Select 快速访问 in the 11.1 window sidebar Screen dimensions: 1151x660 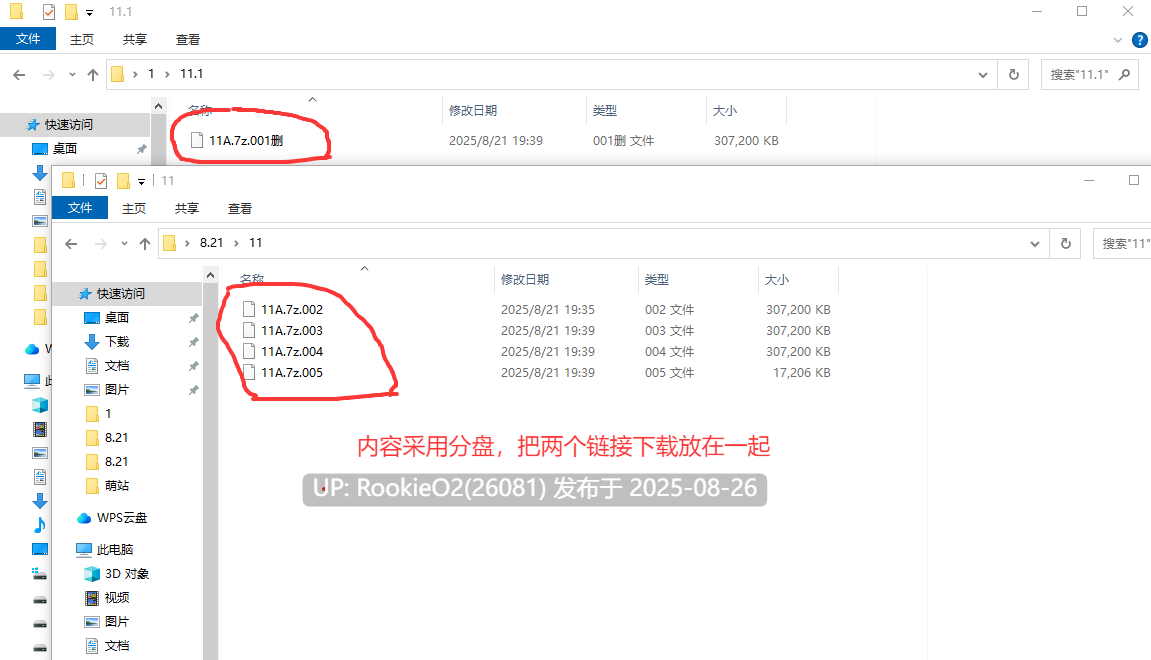(x=68, y=125)
